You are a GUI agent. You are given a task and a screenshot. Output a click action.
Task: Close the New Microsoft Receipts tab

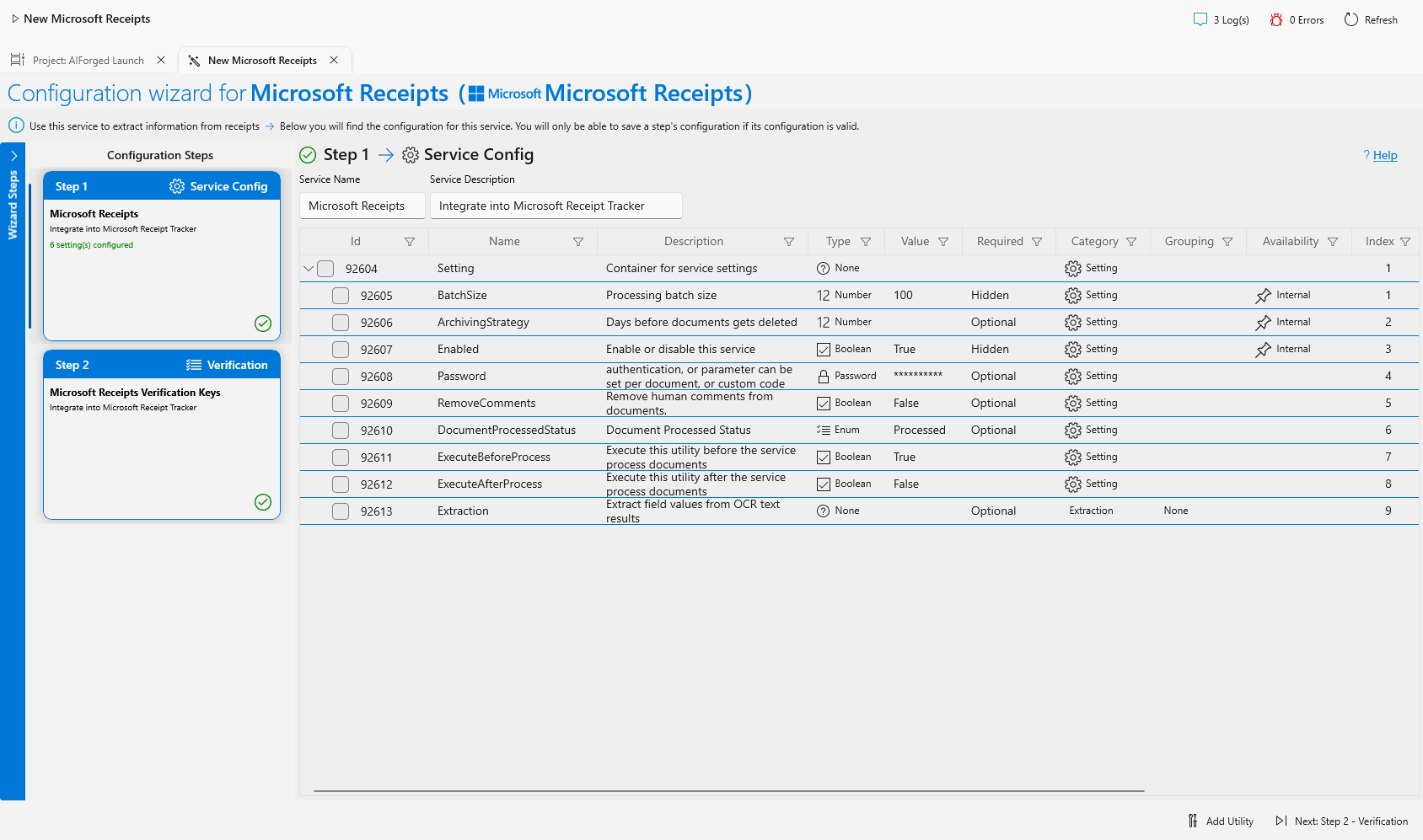click(334, 60)
